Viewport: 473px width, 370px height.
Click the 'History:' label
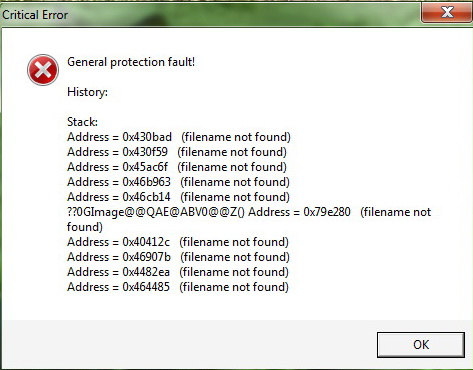point(87,92)
